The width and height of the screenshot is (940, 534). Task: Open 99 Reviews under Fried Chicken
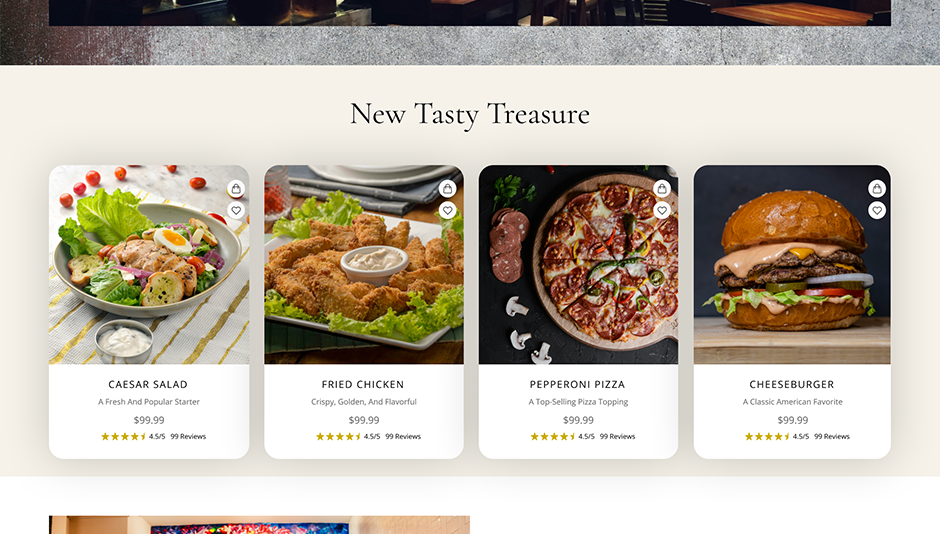[x=403, y=436]
